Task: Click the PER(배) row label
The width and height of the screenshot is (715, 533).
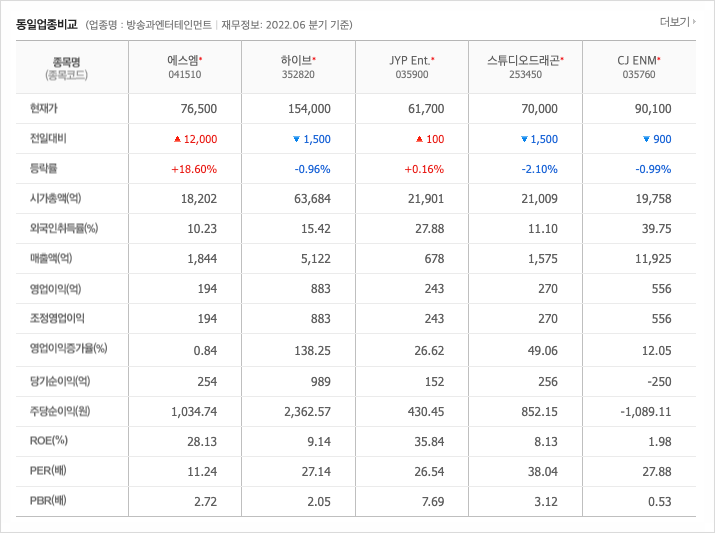Action: pos(48,471)
